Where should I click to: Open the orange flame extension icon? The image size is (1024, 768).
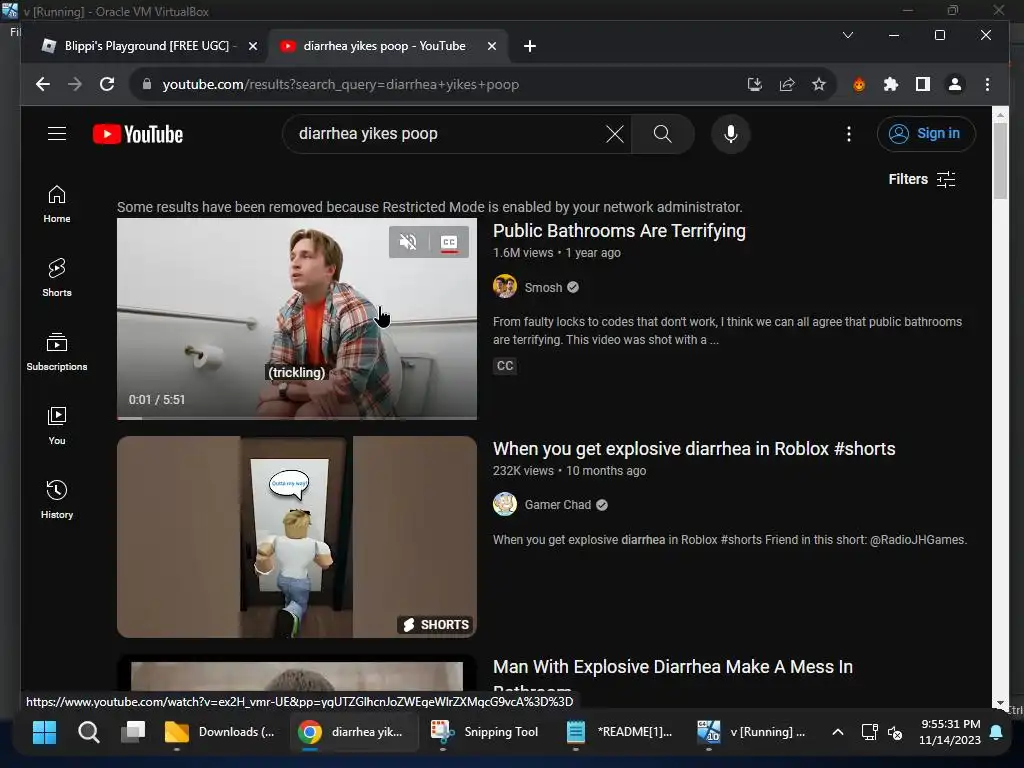[x=859, y=84]
